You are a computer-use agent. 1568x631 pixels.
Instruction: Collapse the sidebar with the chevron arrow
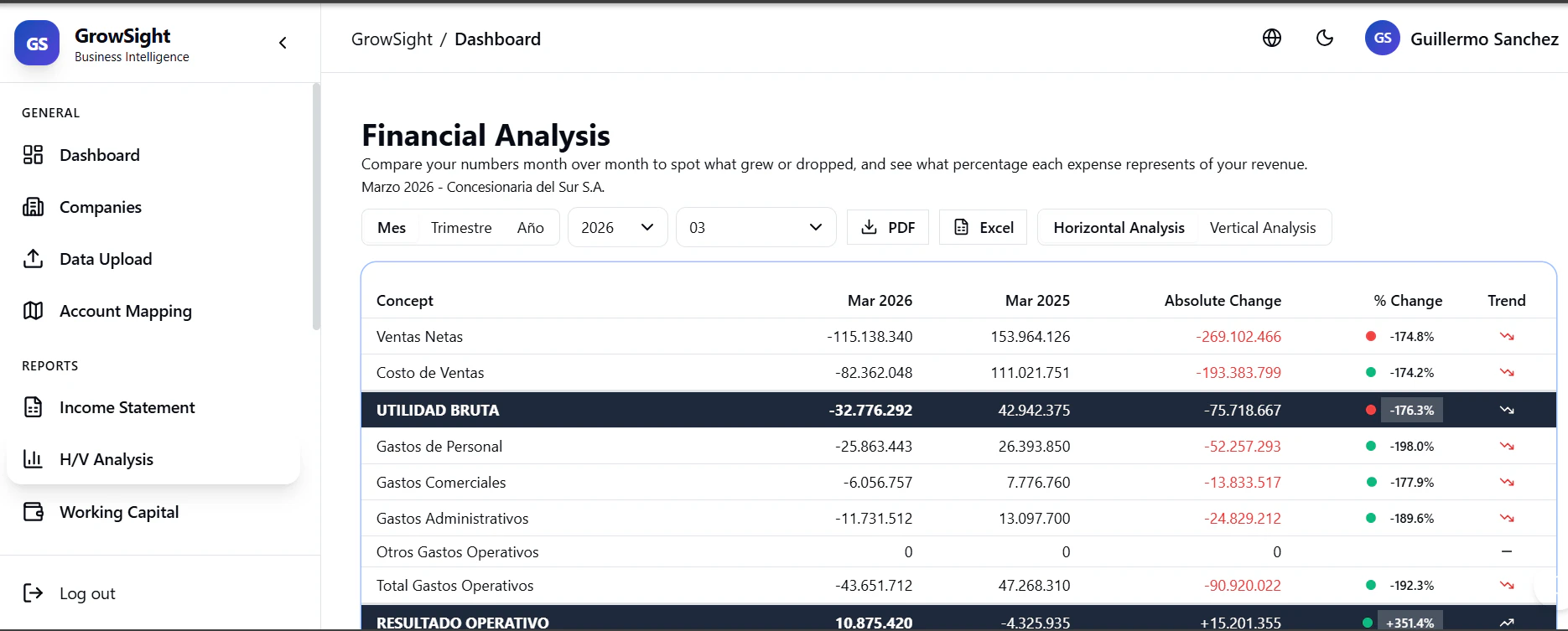click(x=283, y=43)
